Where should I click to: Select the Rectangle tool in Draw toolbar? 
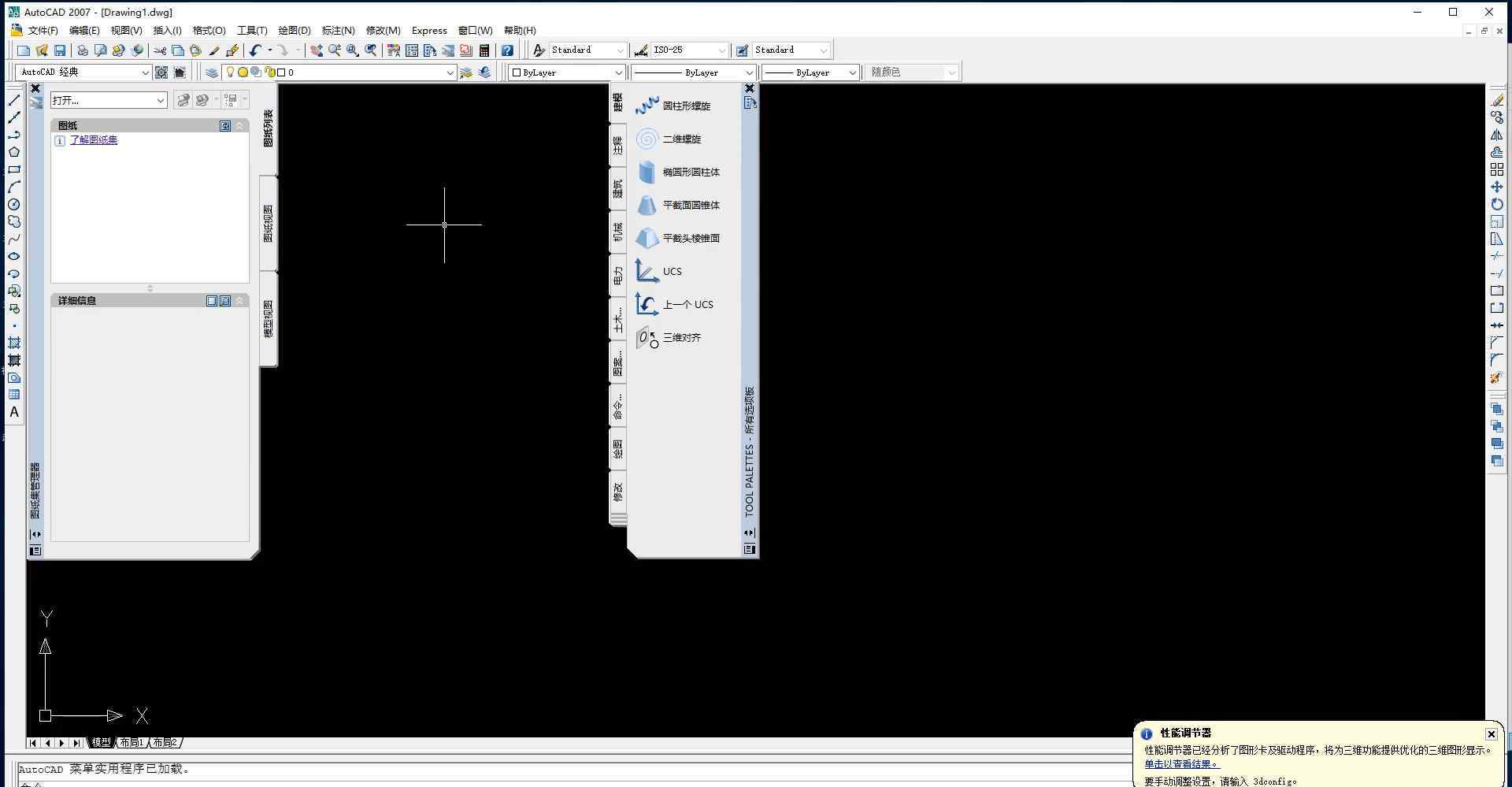[14, 169]
